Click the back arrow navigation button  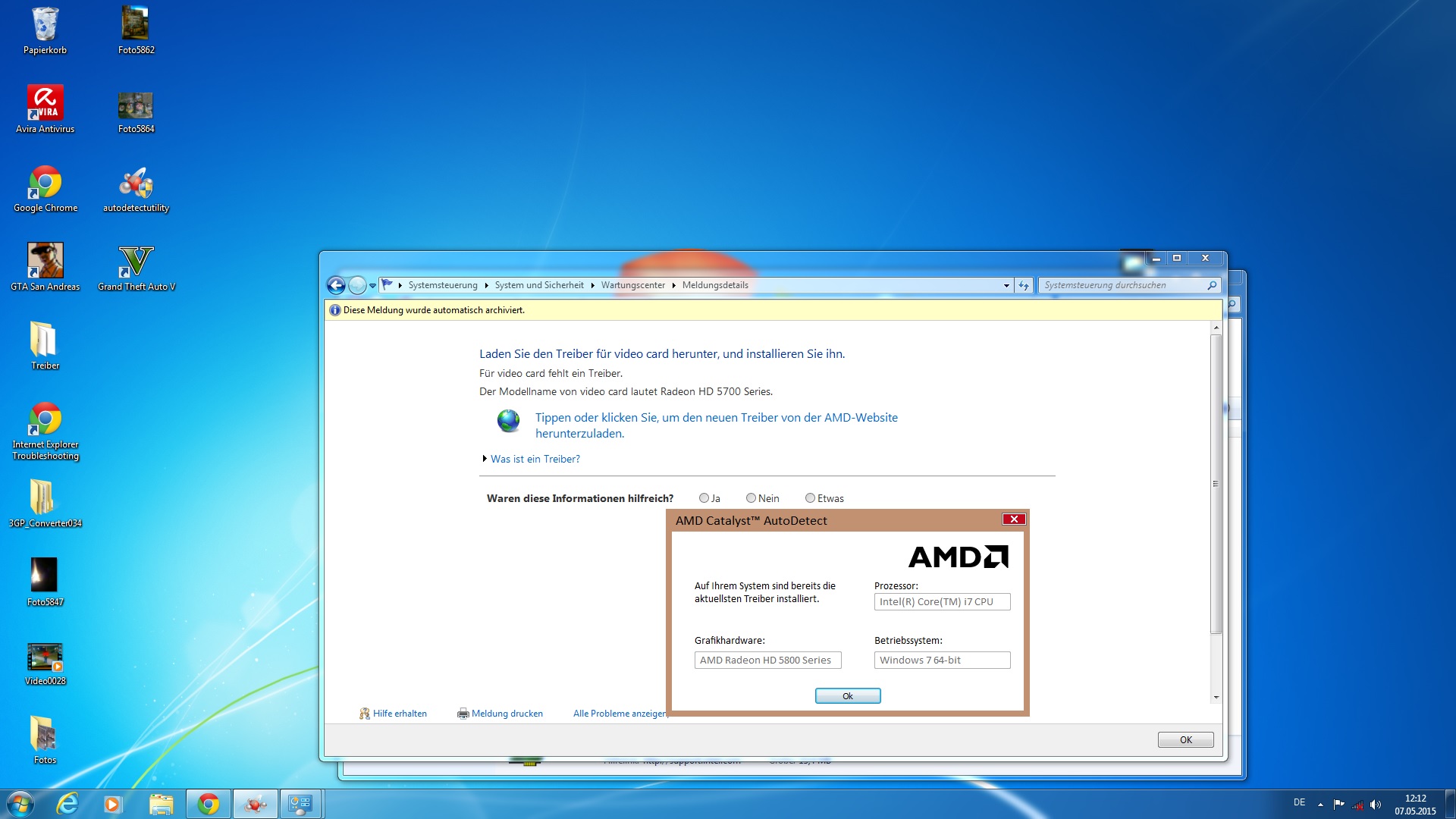click(x=336, y=285)
